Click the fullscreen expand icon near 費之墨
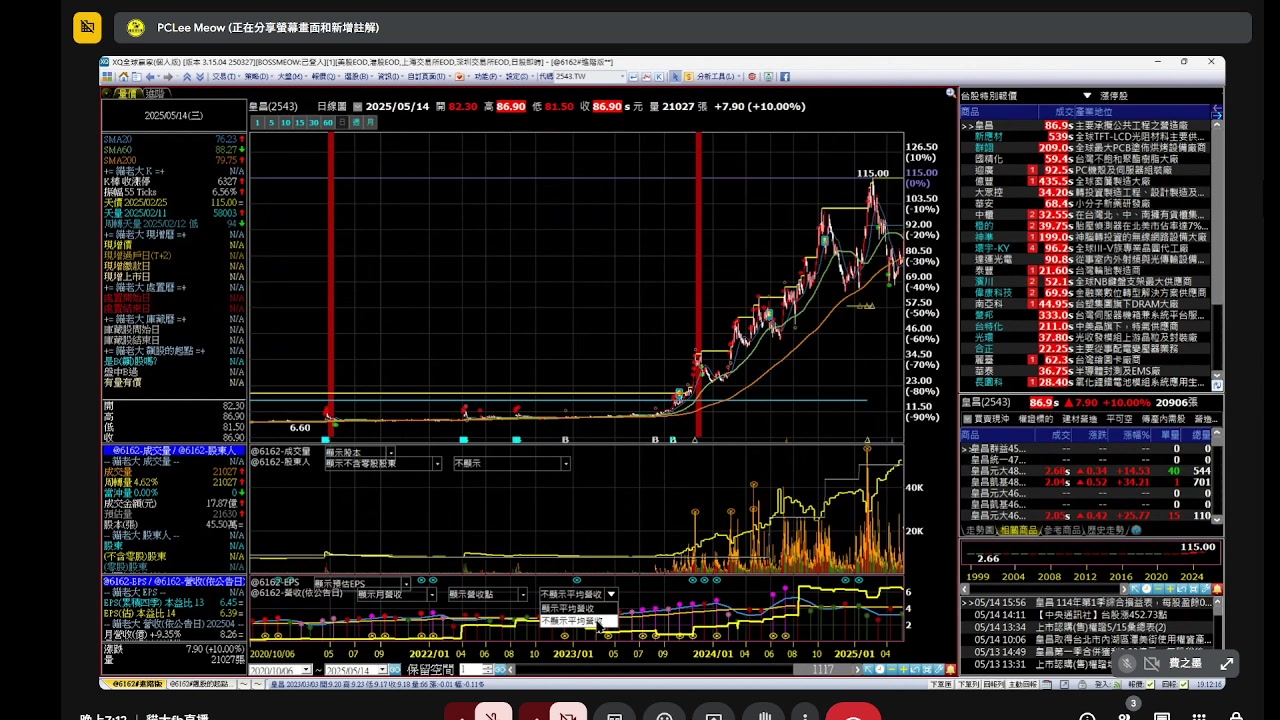 (1227, 663)
